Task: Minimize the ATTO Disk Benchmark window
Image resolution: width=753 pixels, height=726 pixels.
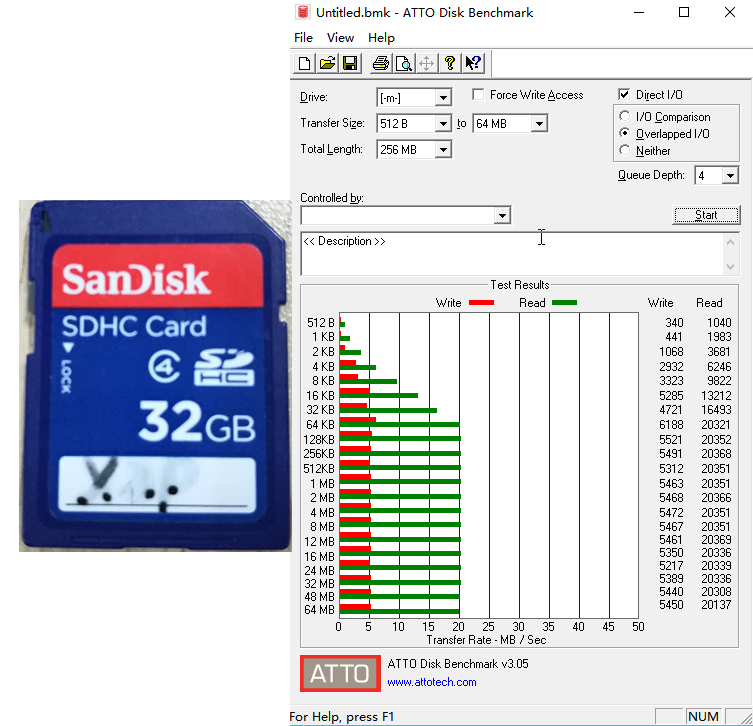Action: coord(639,12)
